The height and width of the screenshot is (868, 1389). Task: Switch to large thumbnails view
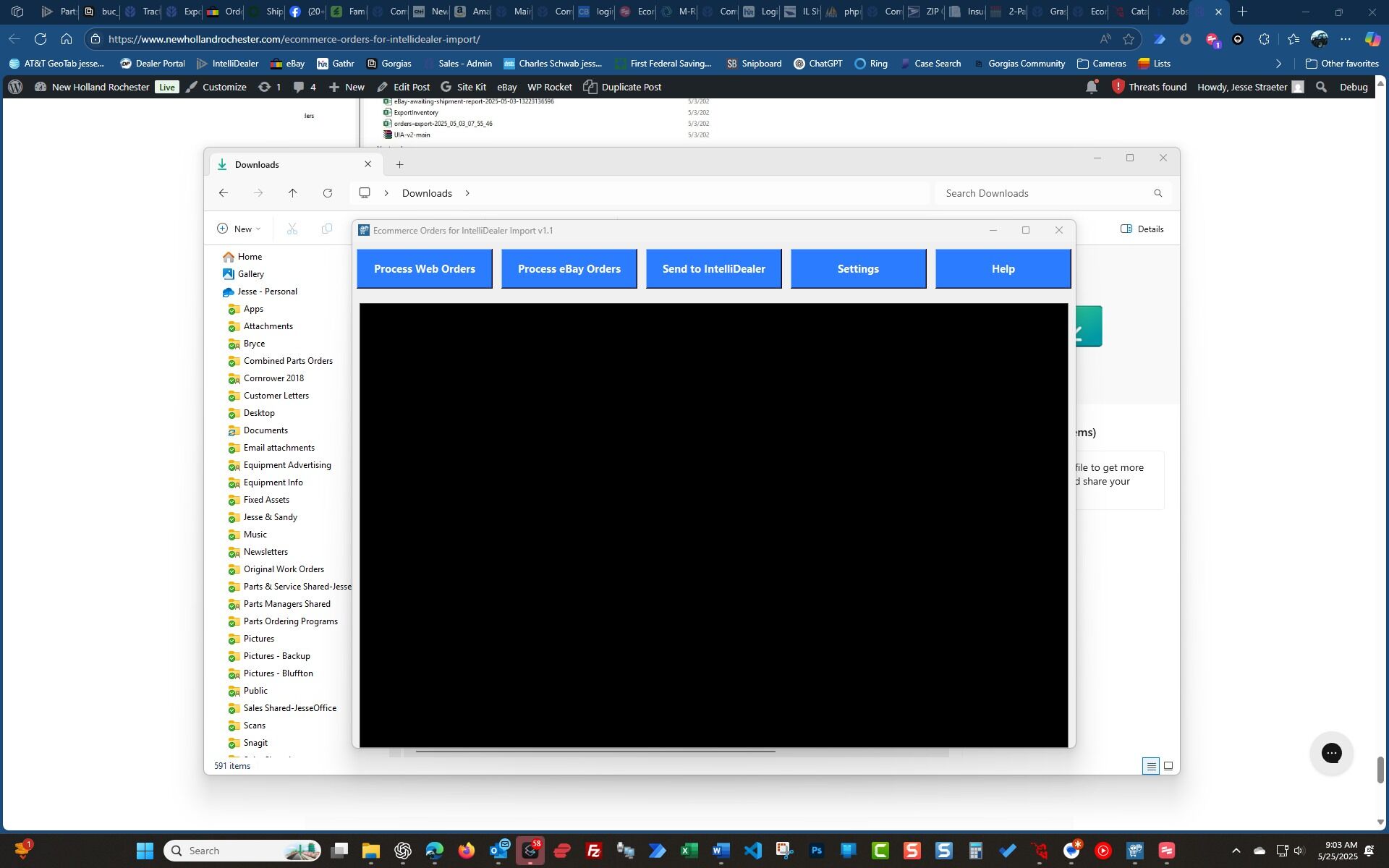coord(1168,766)
